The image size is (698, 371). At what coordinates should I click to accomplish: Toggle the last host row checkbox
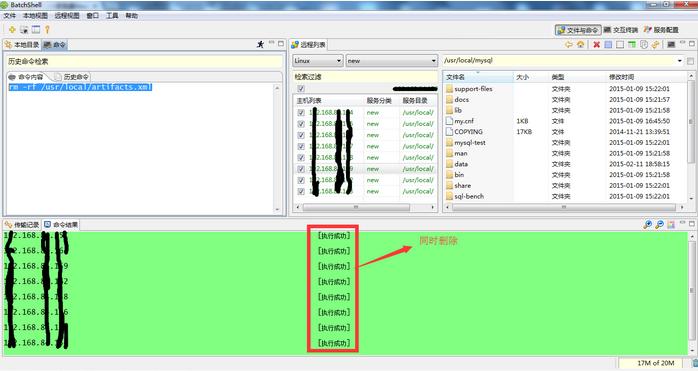pos(301,192)
